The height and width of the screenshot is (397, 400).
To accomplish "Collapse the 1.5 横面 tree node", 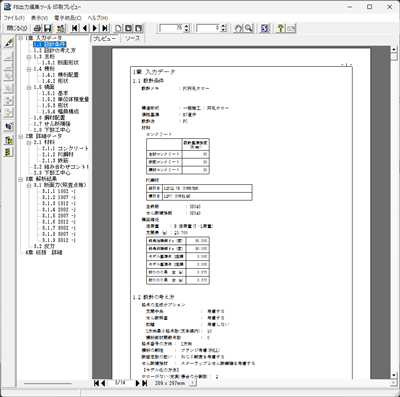I will [29, 87].
